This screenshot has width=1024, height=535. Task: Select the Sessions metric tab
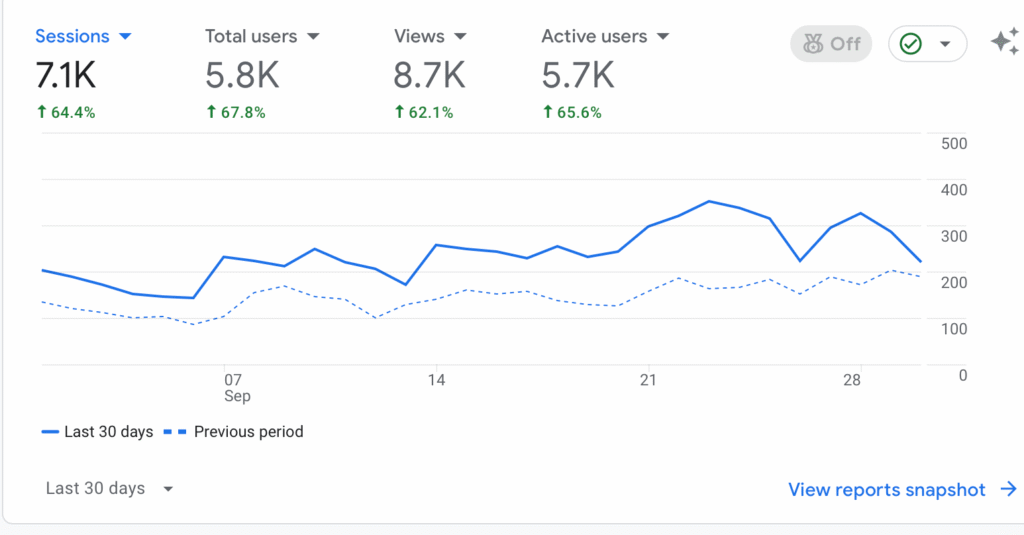click(72, 36)
